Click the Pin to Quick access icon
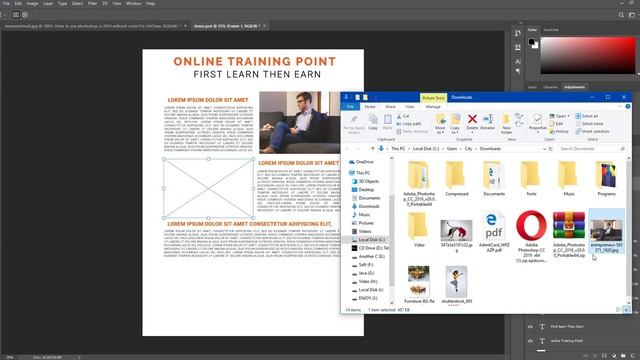 click(354, 119)
